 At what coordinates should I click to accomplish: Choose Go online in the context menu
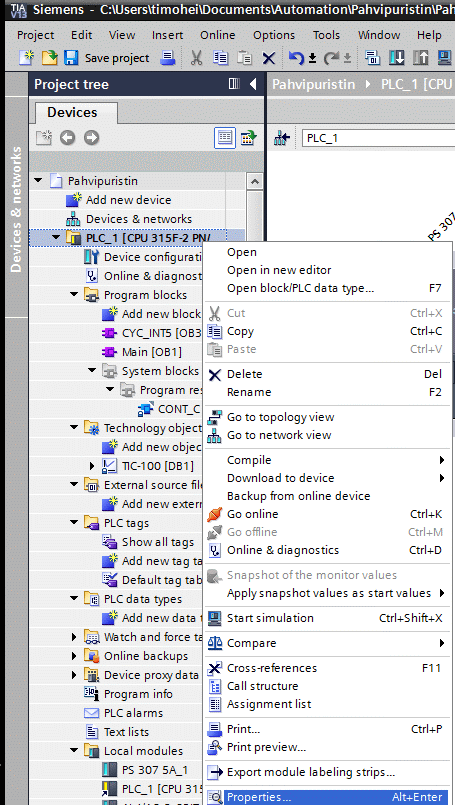(x=325, y=514)
